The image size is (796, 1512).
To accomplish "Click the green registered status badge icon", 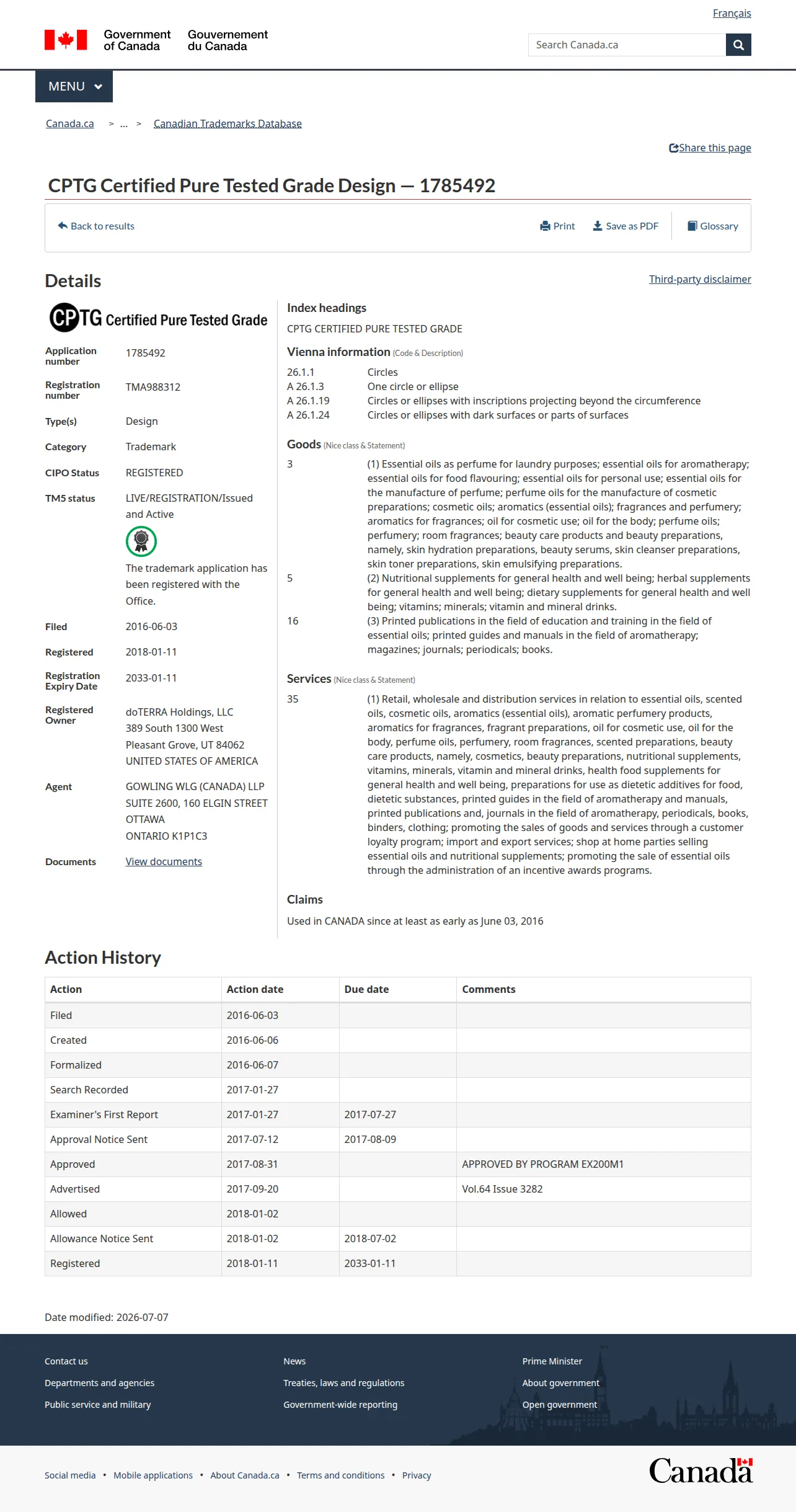I will point(141,541).
